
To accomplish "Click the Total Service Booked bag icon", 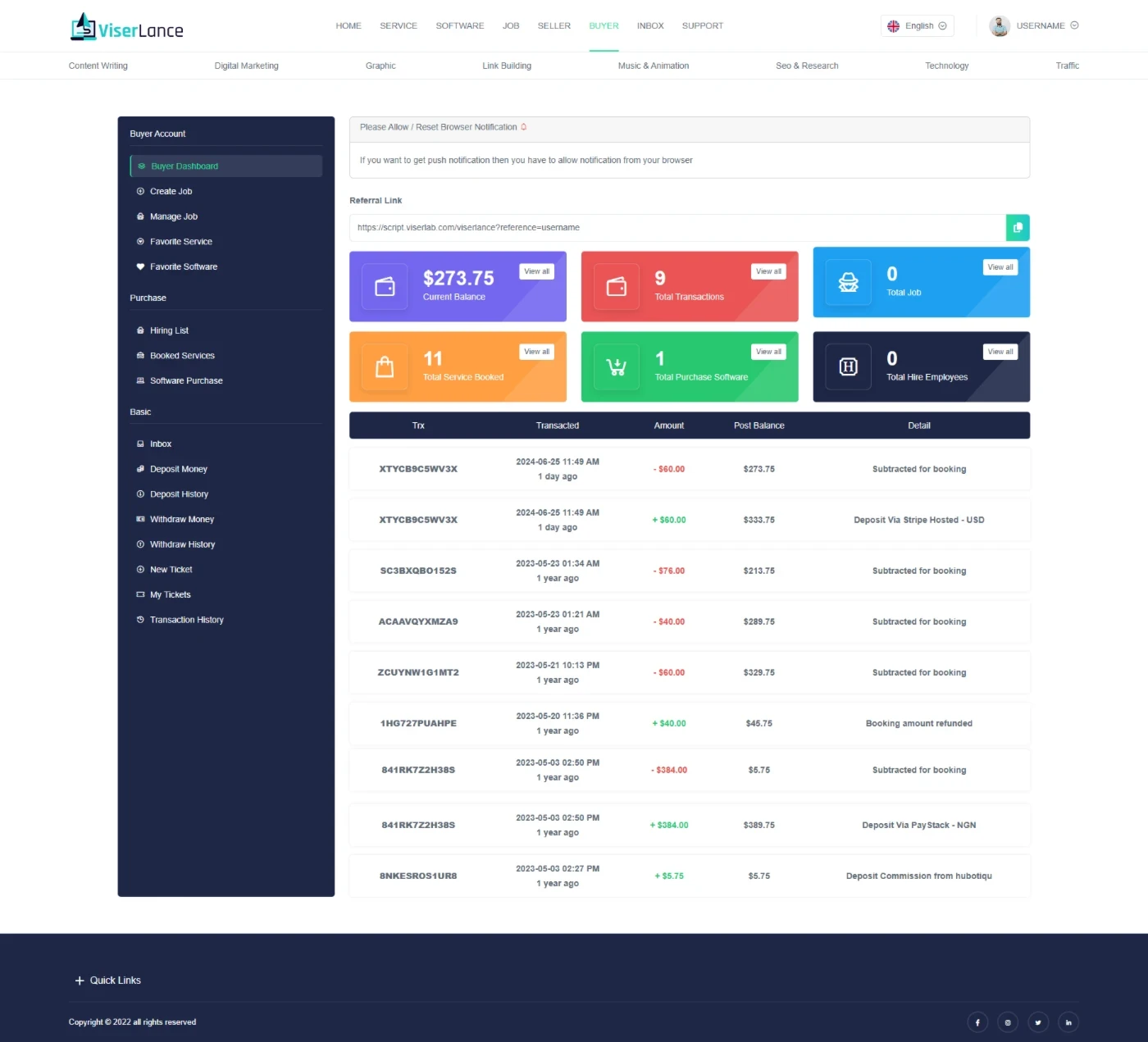I will [x=385, y=366].
